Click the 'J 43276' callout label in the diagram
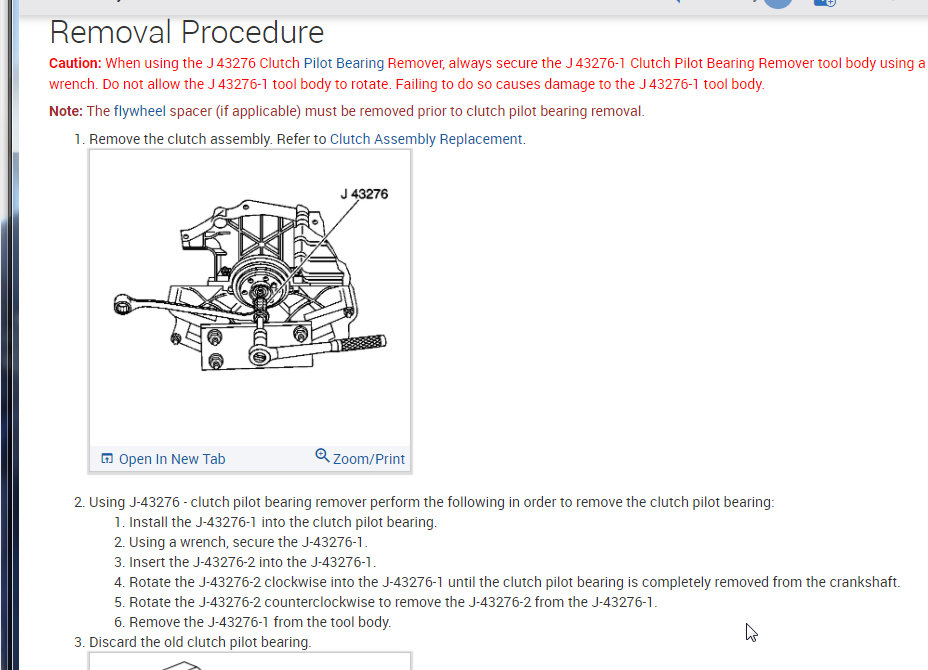 pos(364,194)
